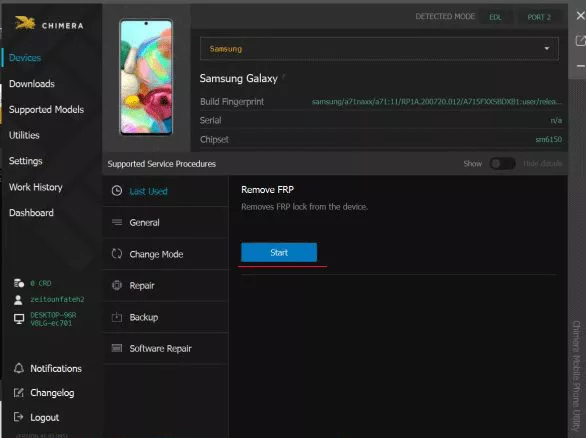586x438 pixels.
Task: Select the Backup tab
Action: [x=166, y=317]
